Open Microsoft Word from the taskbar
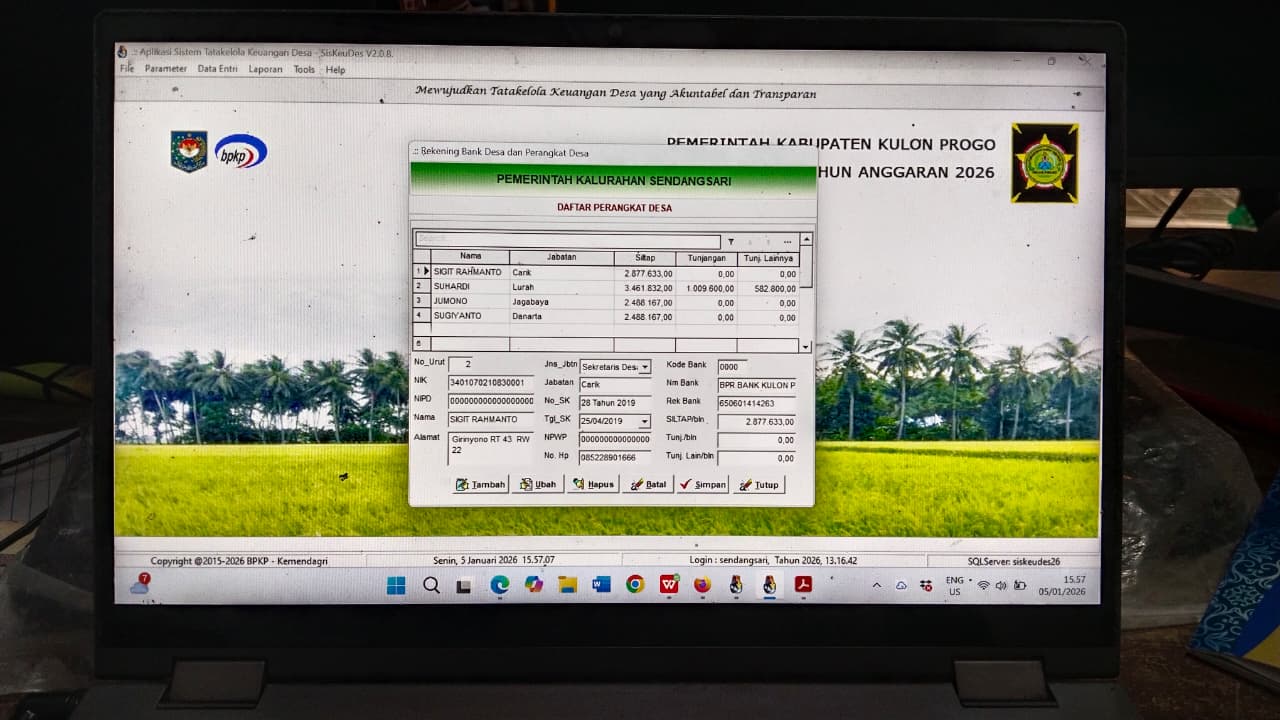The image size is (1280, 720). click(x=601, y=585)
